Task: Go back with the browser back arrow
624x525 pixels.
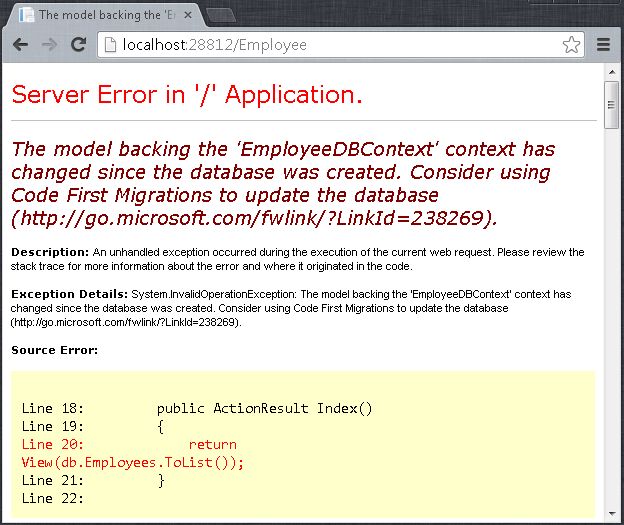Action: (x=20, y=45)
